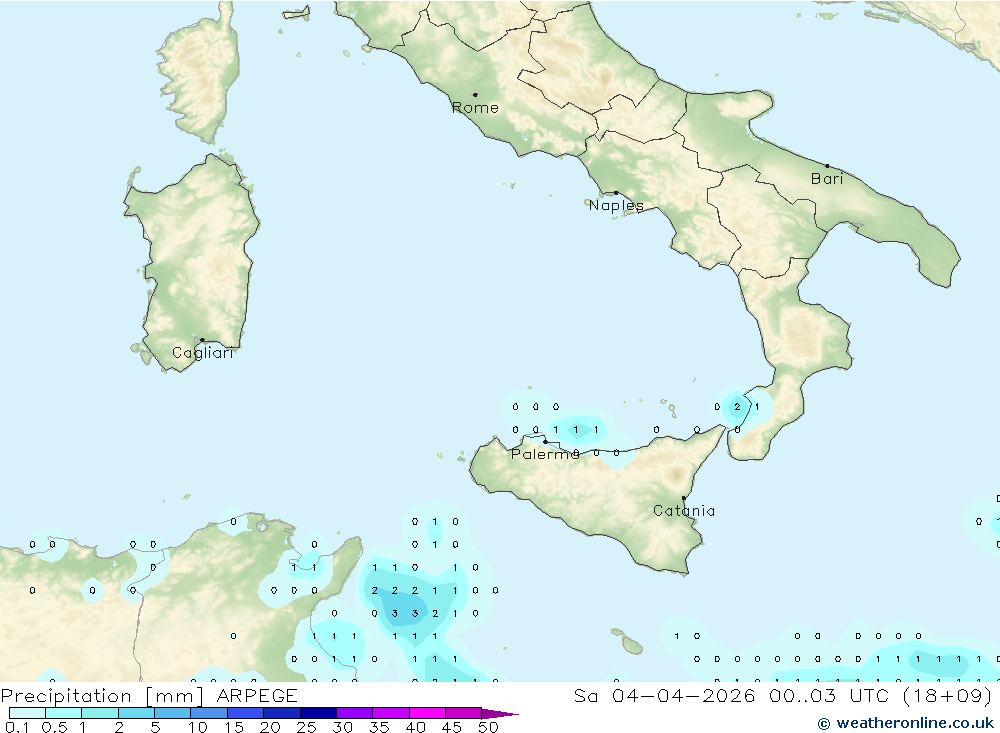Click the legend label '50'
This screenshot has width=1000, height=733.
pyautogui.click(x=488, y=727)
